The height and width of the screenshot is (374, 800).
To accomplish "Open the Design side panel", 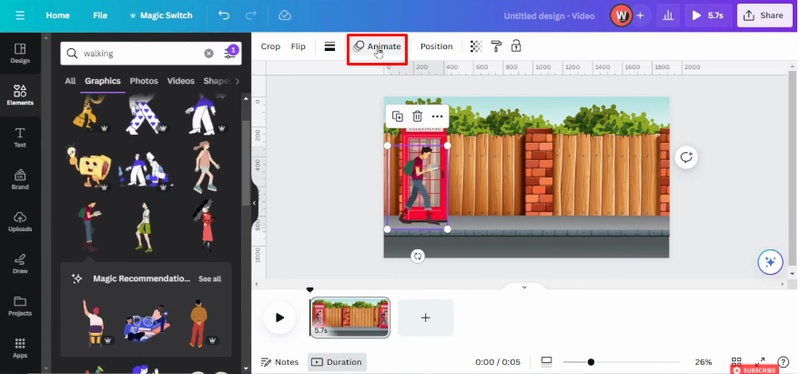I will pos(20,54).
